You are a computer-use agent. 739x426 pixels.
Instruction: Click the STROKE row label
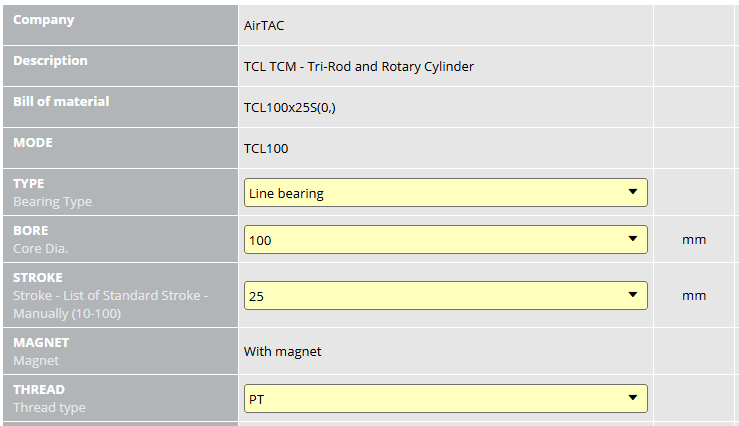pyautogui.click(x=38, y=278)
